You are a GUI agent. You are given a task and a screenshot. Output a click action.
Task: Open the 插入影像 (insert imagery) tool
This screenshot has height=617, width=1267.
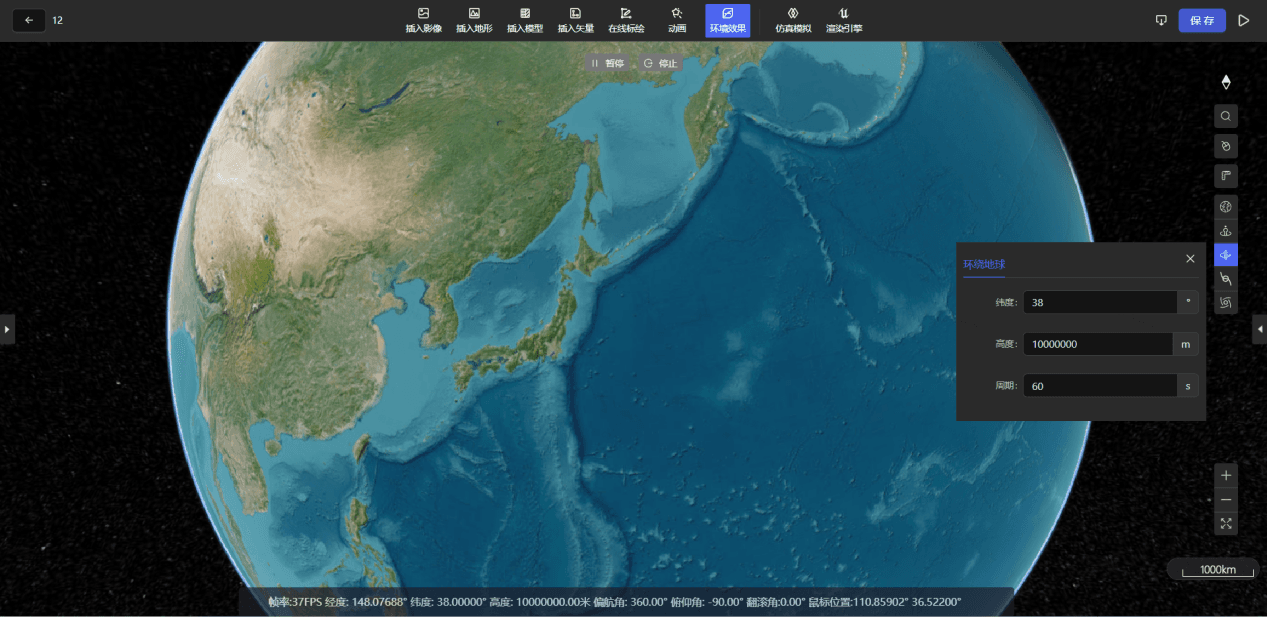point(423,20)
